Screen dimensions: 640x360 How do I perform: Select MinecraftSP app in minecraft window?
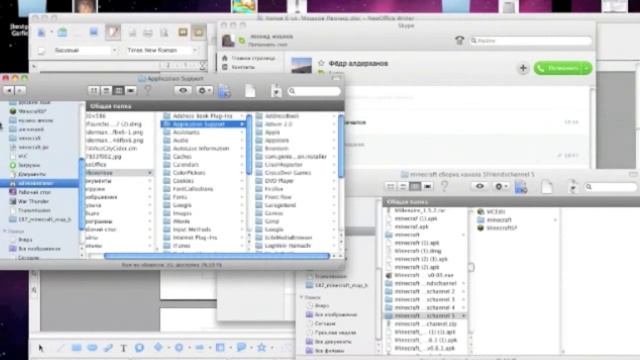[x=497, y=228]
